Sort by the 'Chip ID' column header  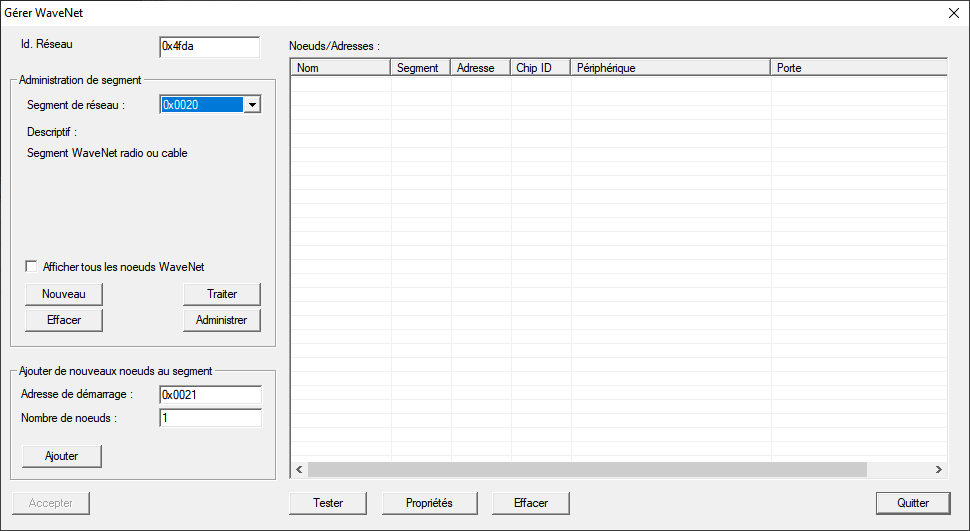tap(540, 68)
